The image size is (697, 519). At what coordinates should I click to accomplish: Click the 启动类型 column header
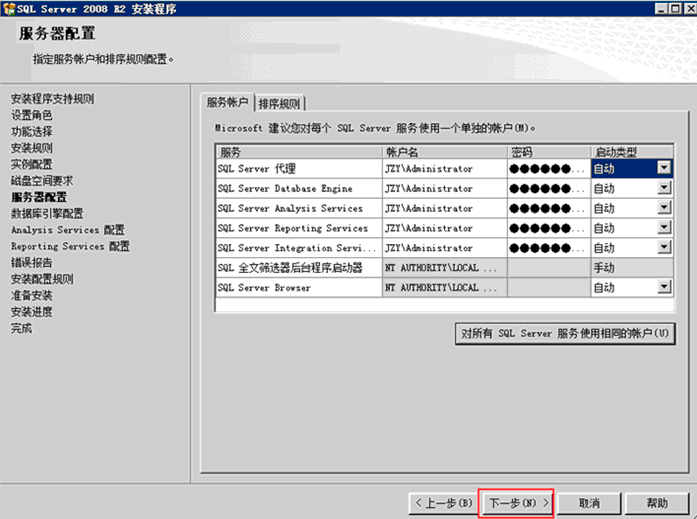point(632,152)
